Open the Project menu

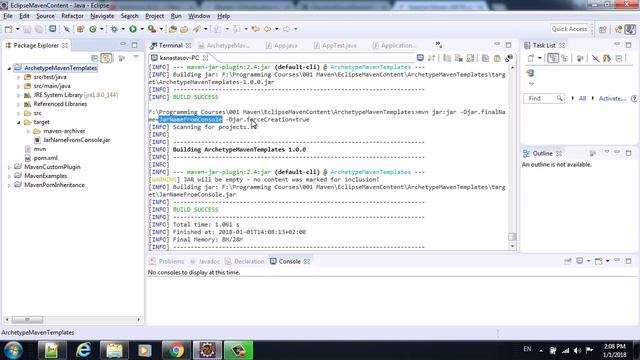[x=155, y=16]
